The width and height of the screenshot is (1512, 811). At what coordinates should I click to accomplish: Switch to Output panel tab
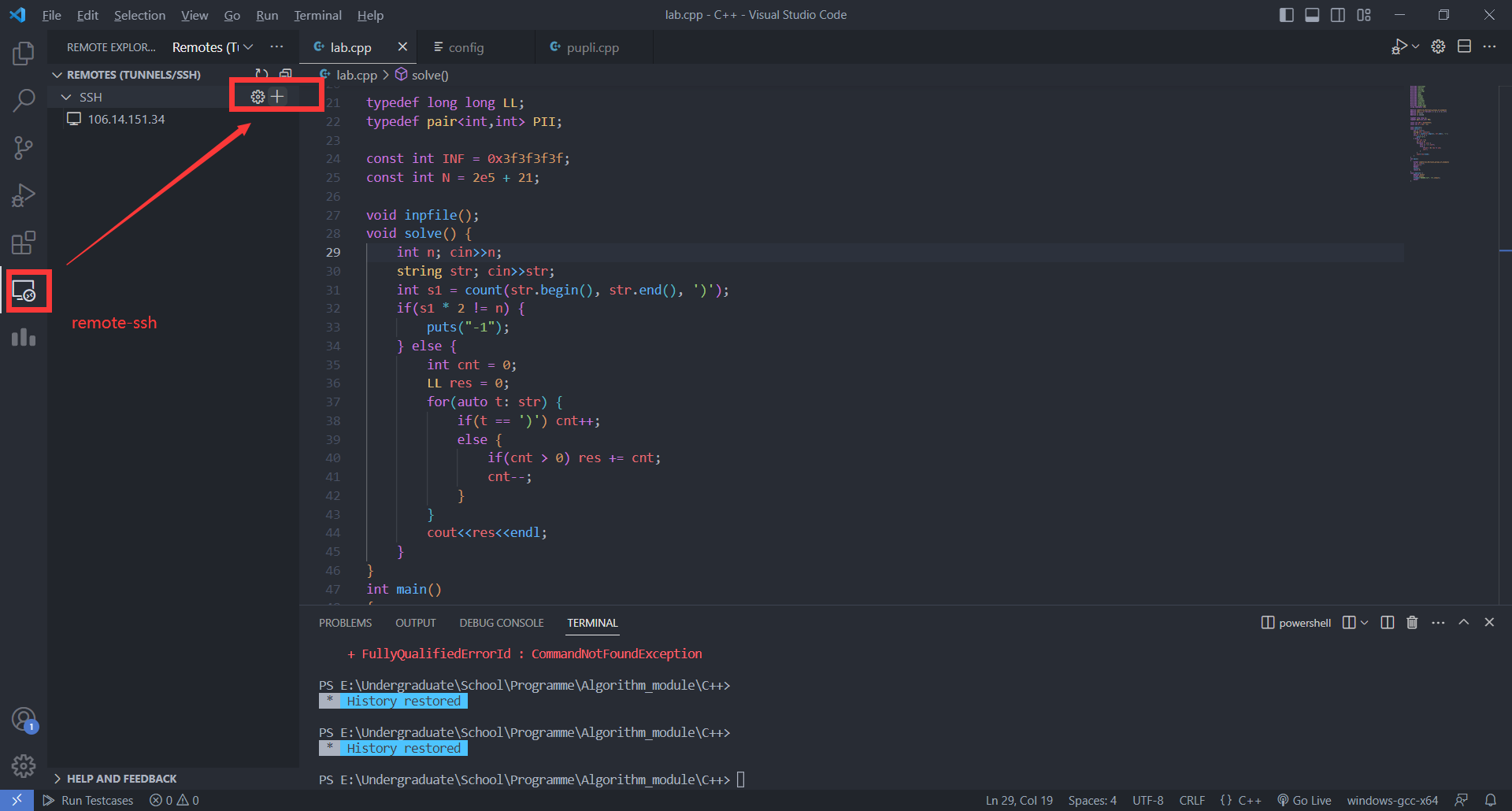tap(415, 623)
